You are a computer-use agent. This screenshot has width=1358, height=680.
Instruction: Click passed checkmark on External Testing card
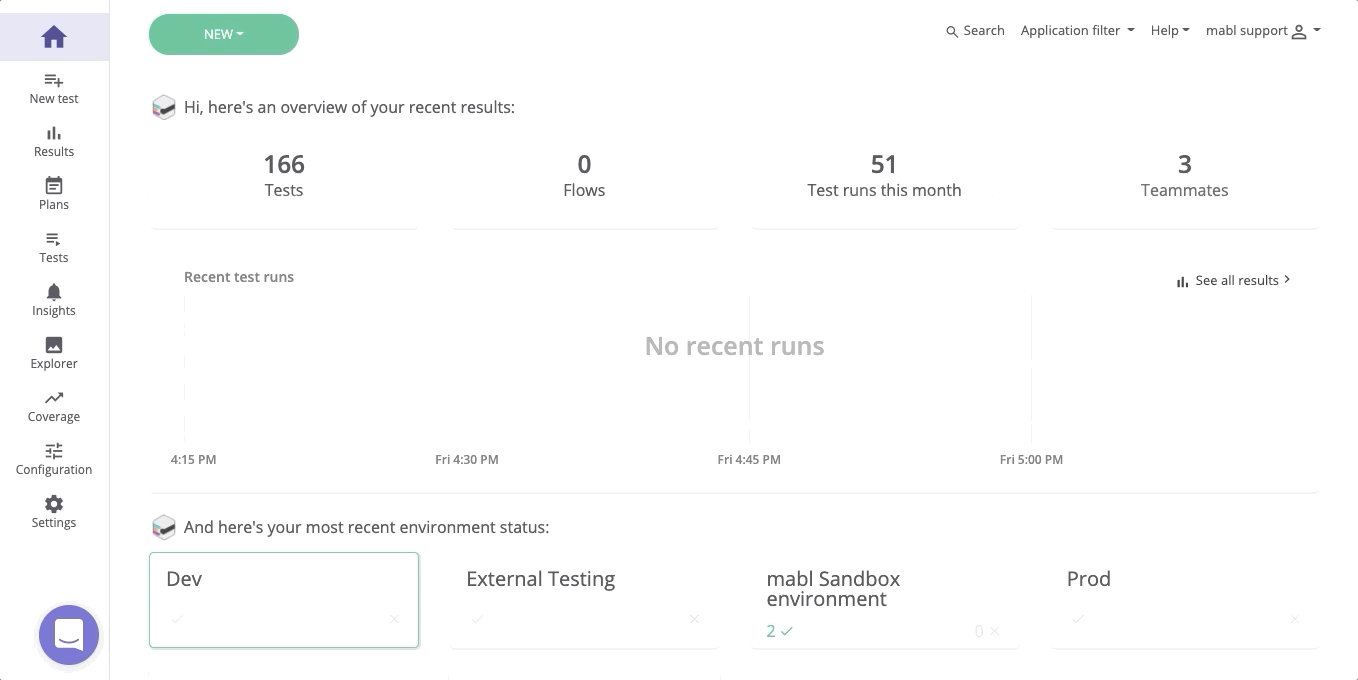[477, 619]
